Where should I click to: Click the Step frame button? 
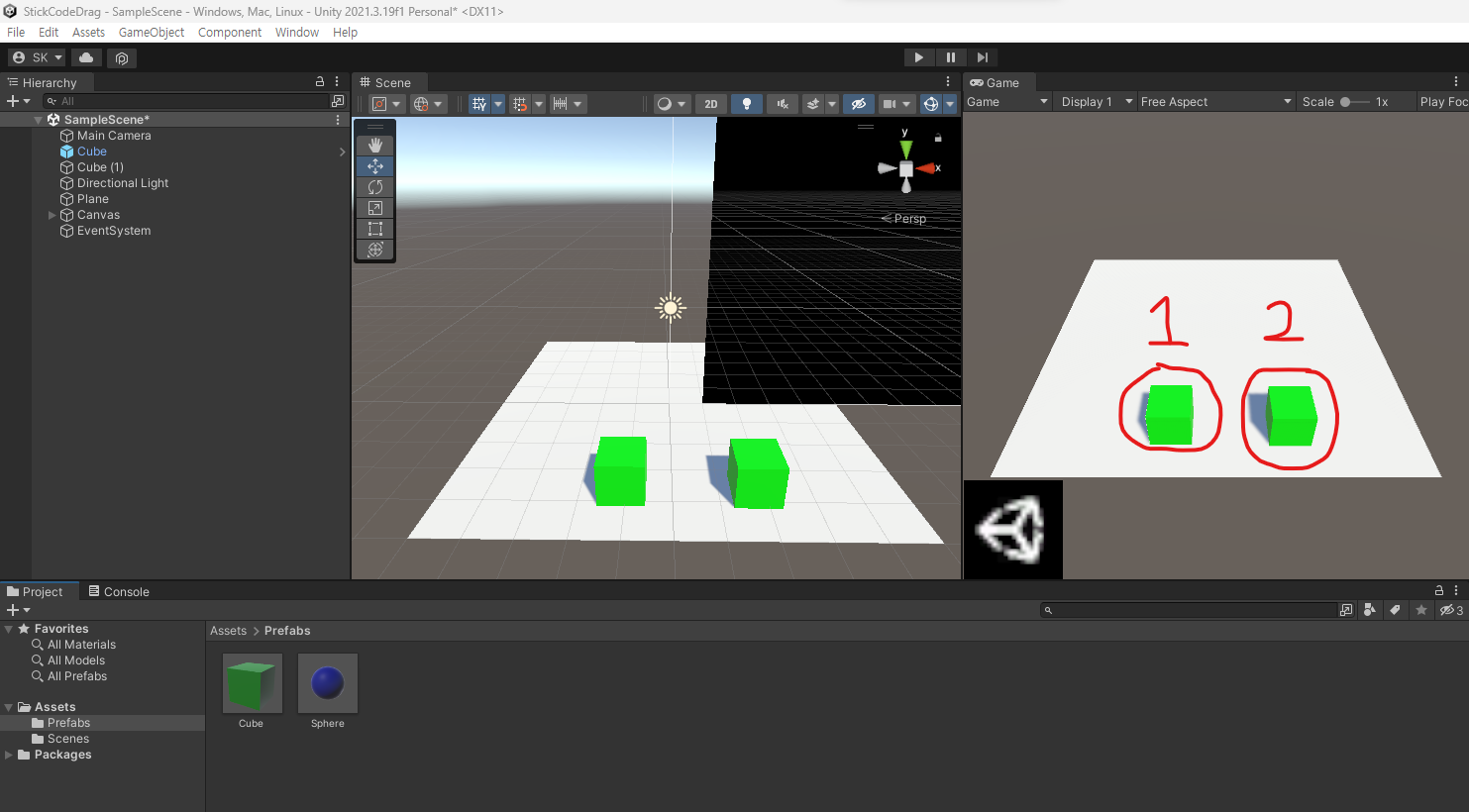[983, 57]
